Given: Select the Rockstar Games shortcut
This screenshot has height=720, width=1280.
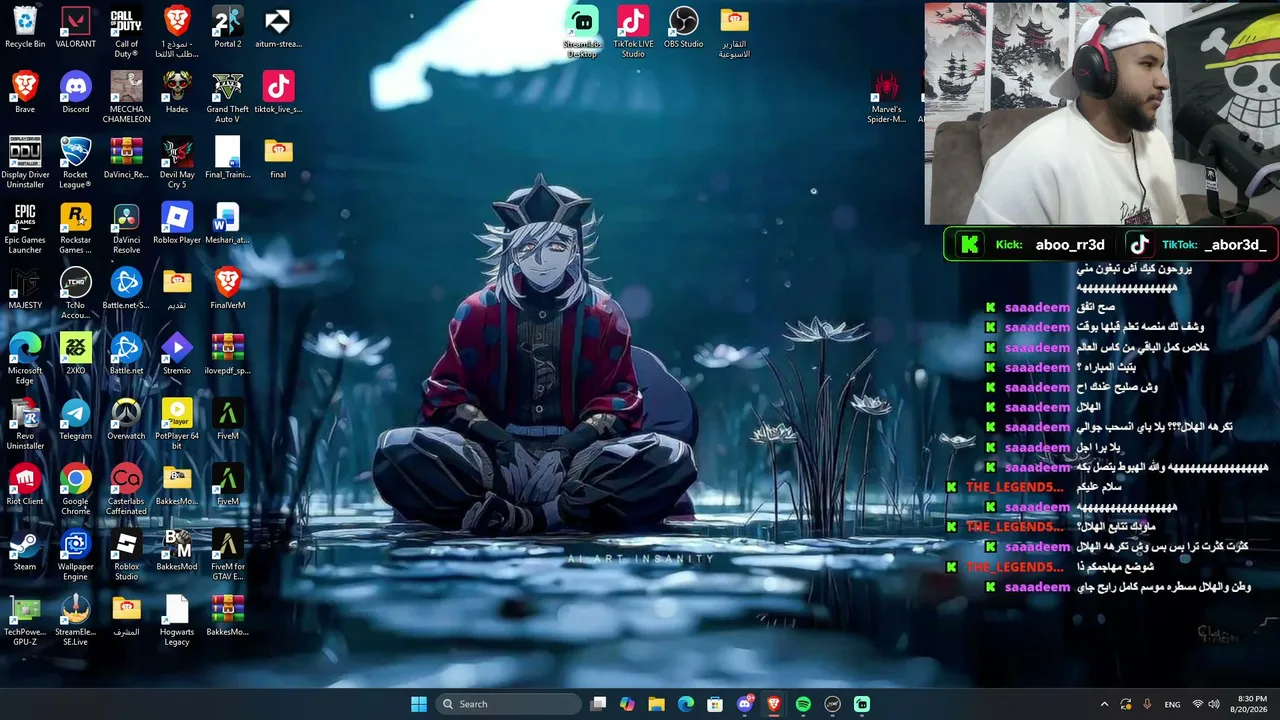Looking at the screenshot, I should click(x=76, y=228).
